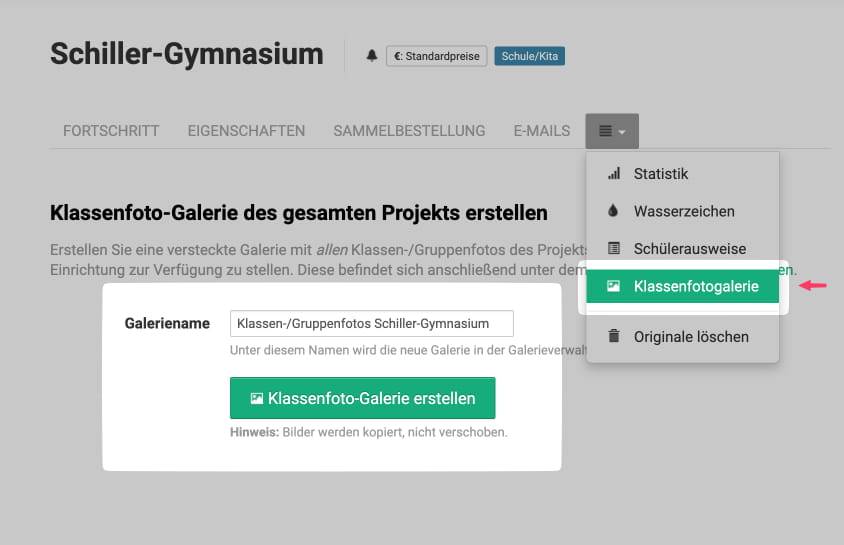Image resolution: width=844 pixels, height=545 pixels.
Task: Switch to the FORTSCHRITT tab
Action: tap(111, 131)
